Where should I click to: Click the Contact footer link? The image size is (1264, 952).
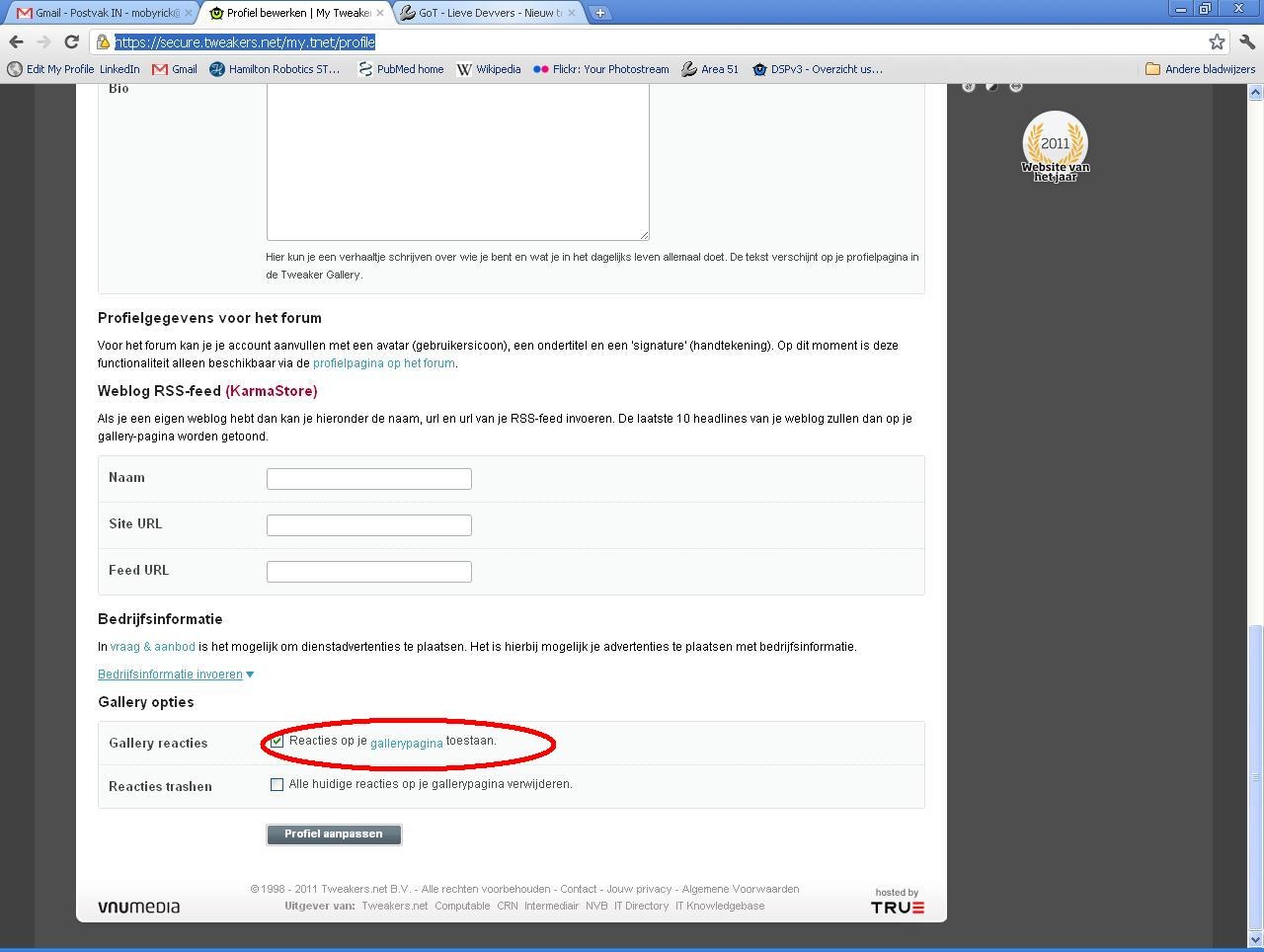tap(579, 889)
